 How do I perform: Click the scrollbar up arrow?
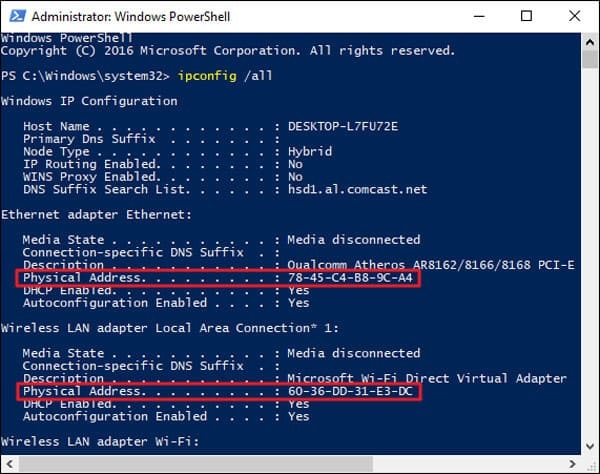589,41
